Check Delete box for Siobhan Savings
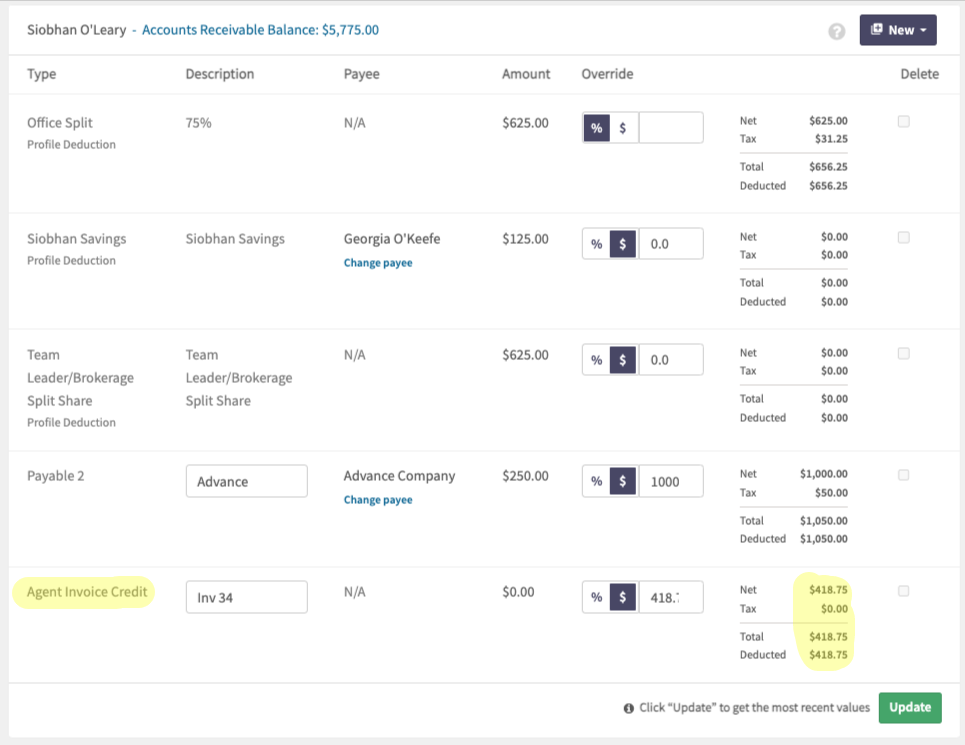The image size is (965, 745). (x=903, y=237)
